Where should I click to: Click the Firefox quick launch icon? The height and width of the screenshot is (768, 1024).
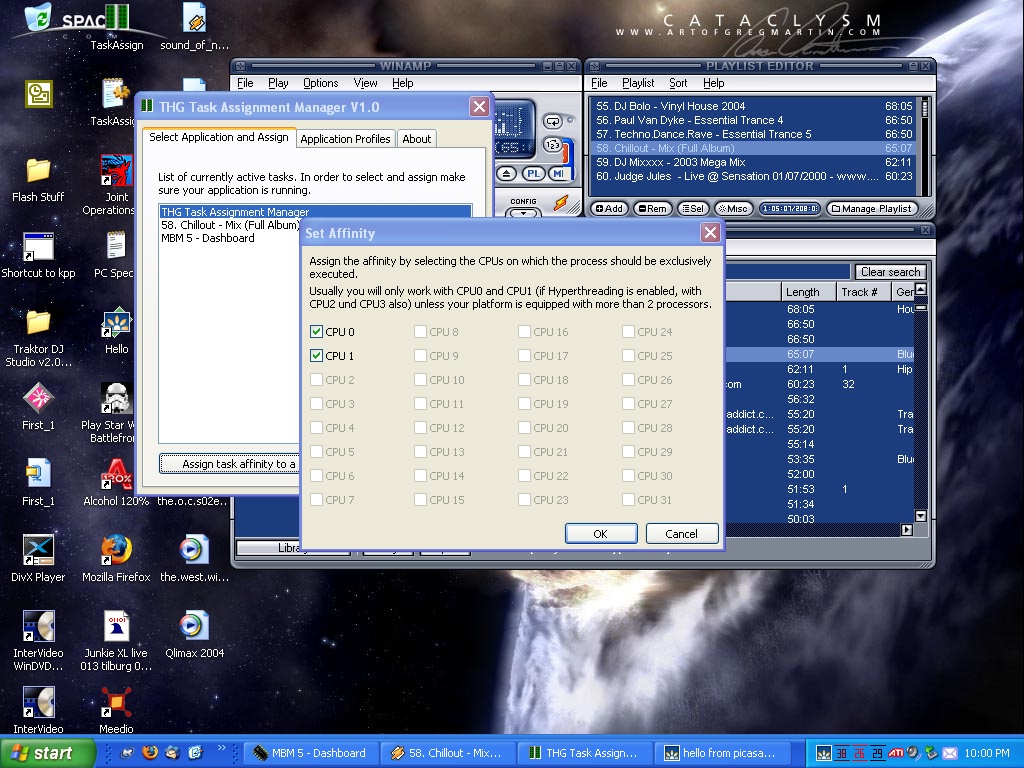tap(150, 753)
